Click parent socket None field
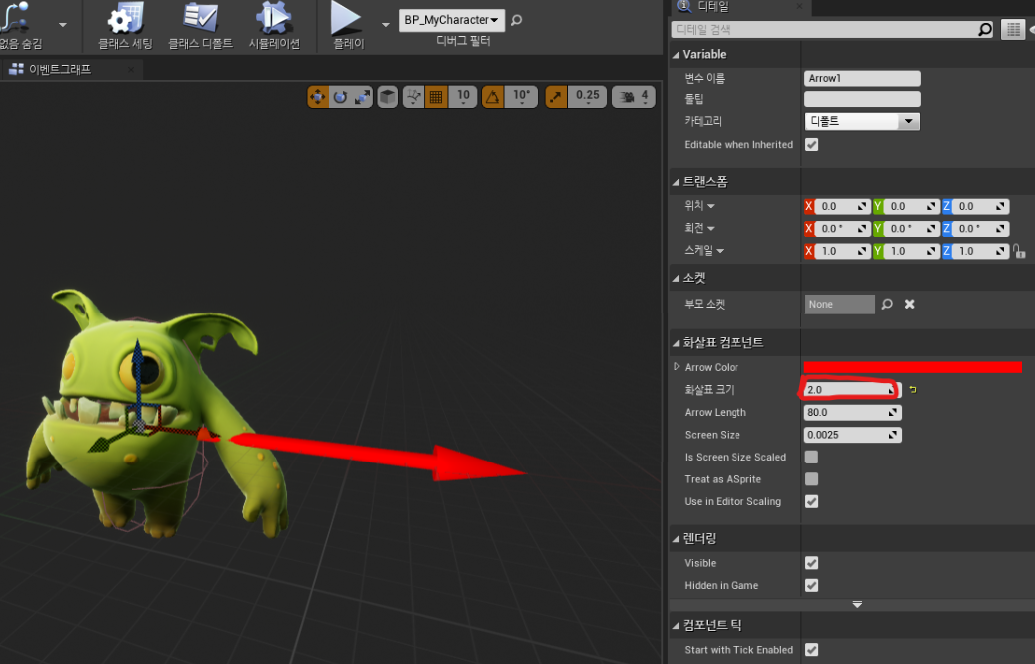This screenshot has width=1035, height=664. pos(840,304)
